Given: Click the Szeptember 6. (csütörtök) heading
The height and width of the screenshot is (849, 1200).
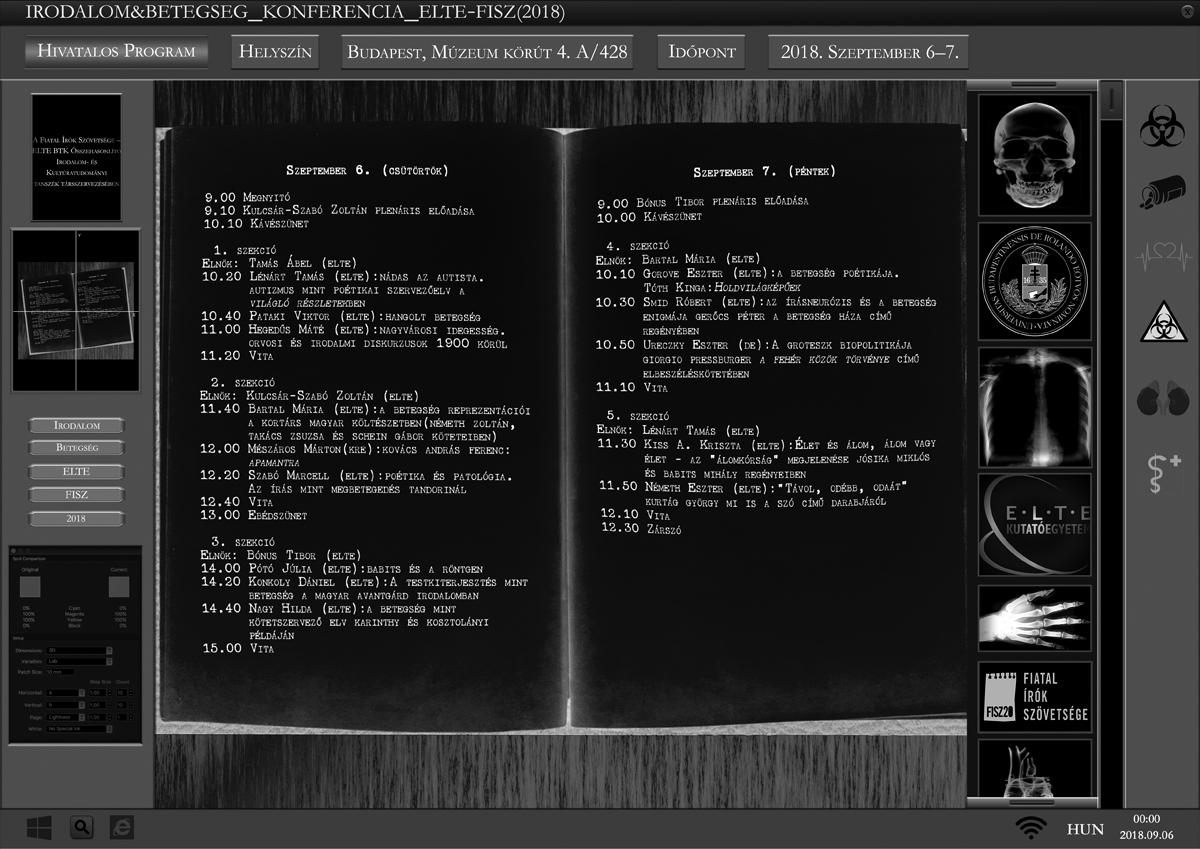Looking at the screenshot, I should click(x=366, y=170).
